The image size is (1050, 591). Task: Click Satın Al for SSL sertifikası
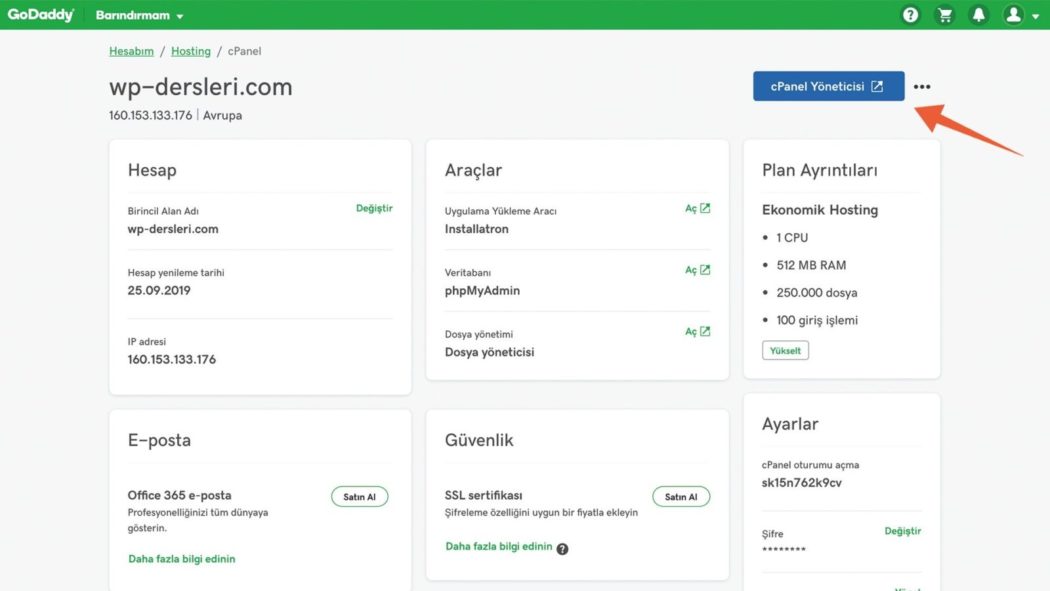(x=681, y=497)
